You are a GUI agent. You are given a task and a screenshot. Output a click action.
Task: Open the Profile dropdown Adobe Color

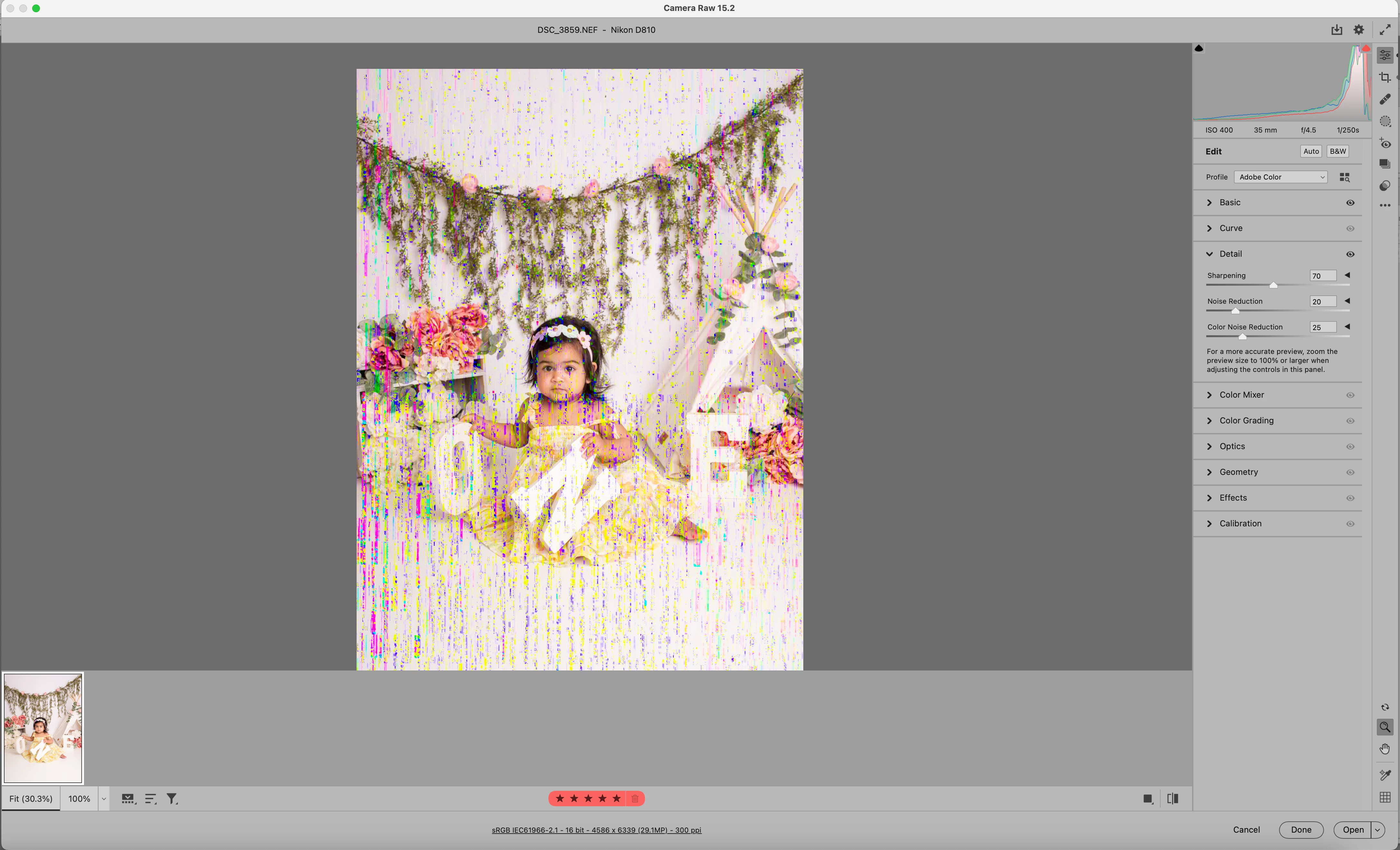(x=1281, y=177)
